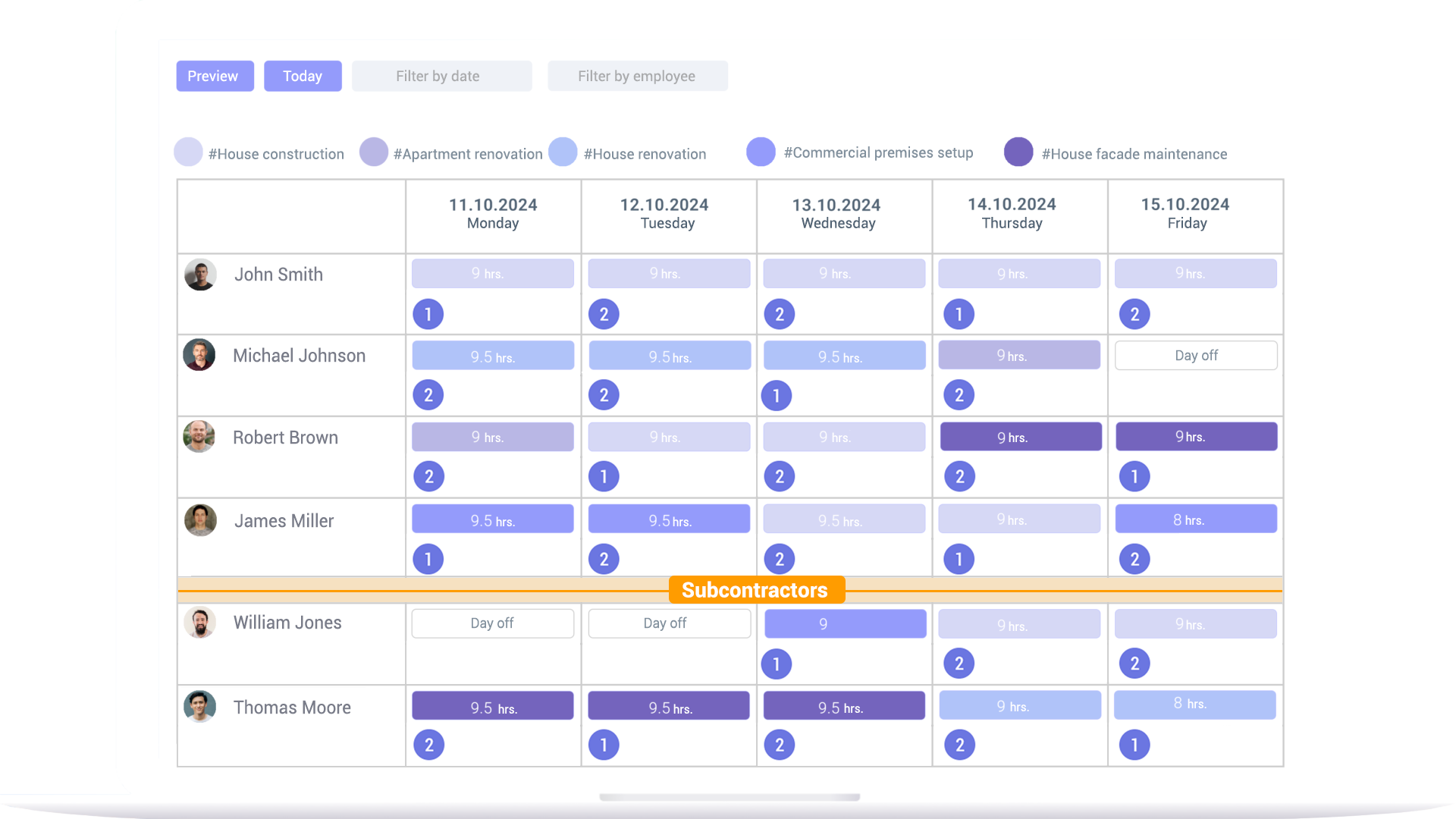Click John Smith's Monday task count badge
This screenshot has height=819, width=1456.
click(428, 314)
